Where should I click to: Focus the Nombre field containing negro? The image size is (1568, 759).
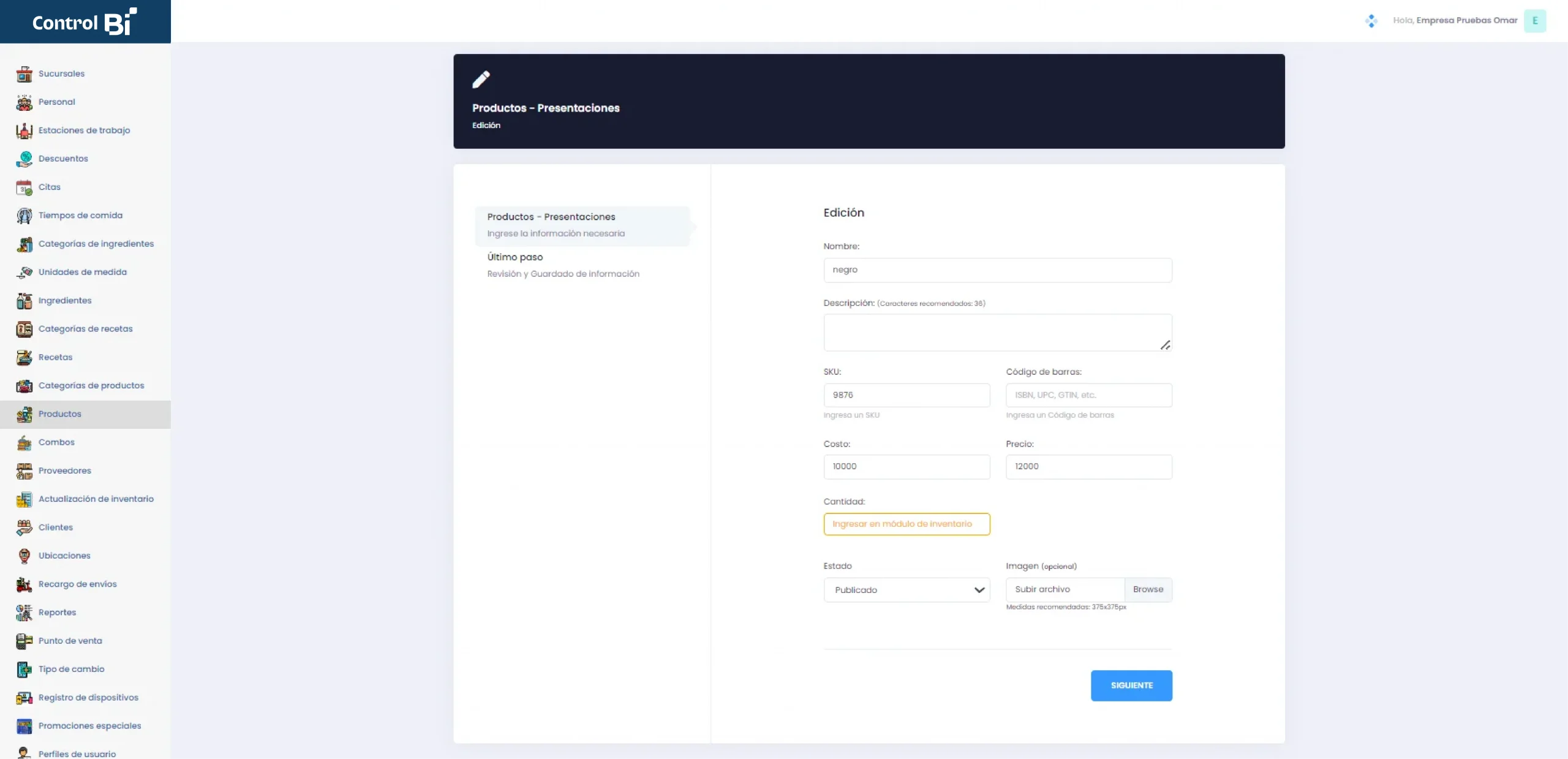click(x=998, y=270)
